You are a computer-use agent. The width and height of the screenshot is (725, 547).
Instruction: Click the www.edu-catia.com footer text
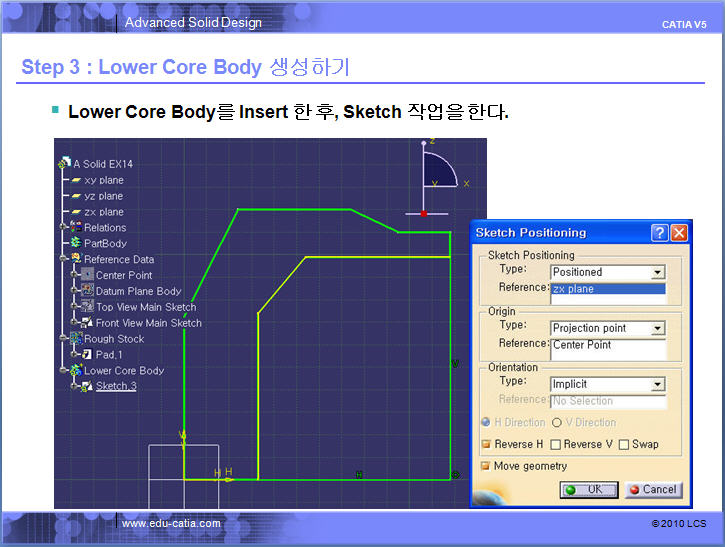click(x=171, y=523)
